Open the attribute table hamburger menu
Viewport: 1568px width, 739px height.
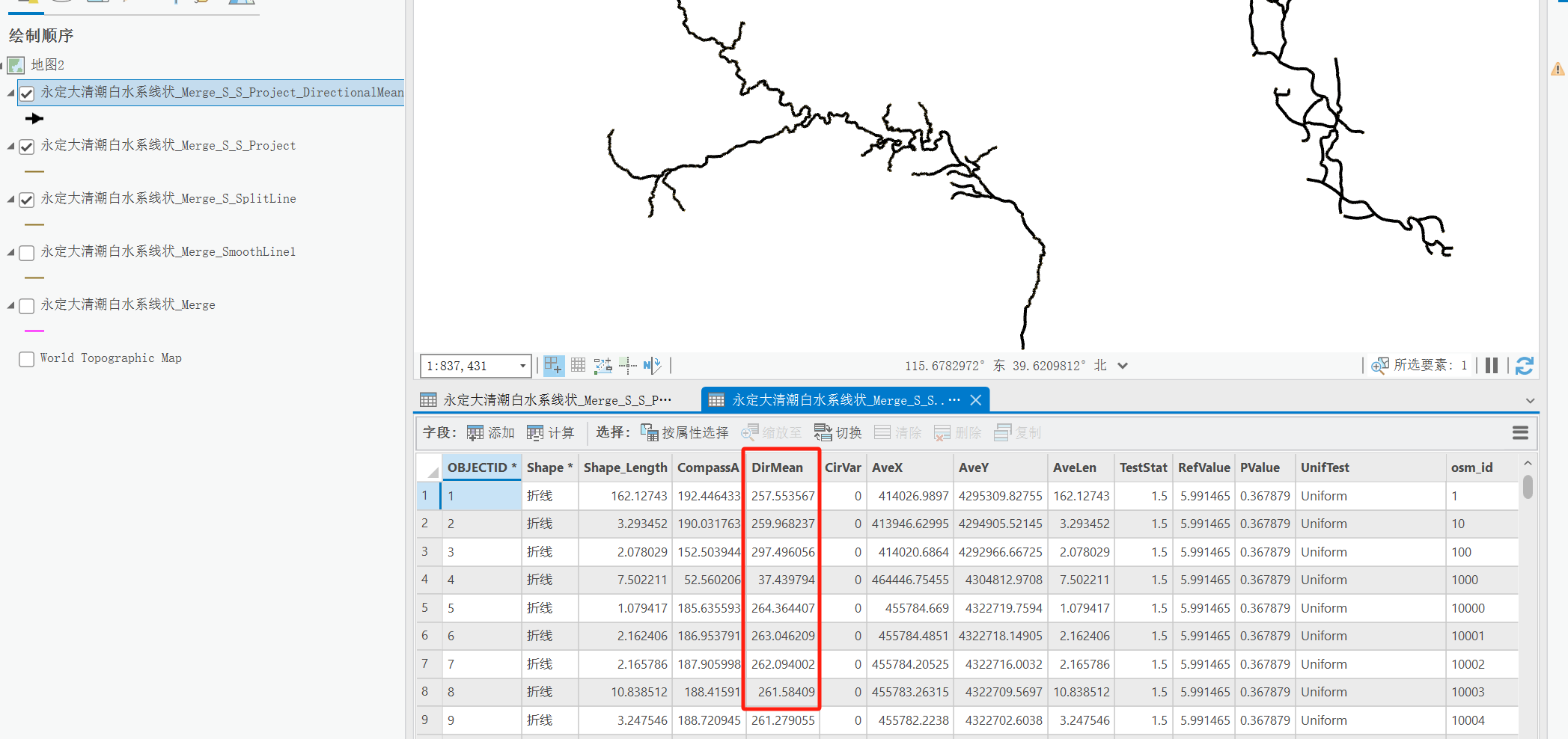[x=1520, y=433]
